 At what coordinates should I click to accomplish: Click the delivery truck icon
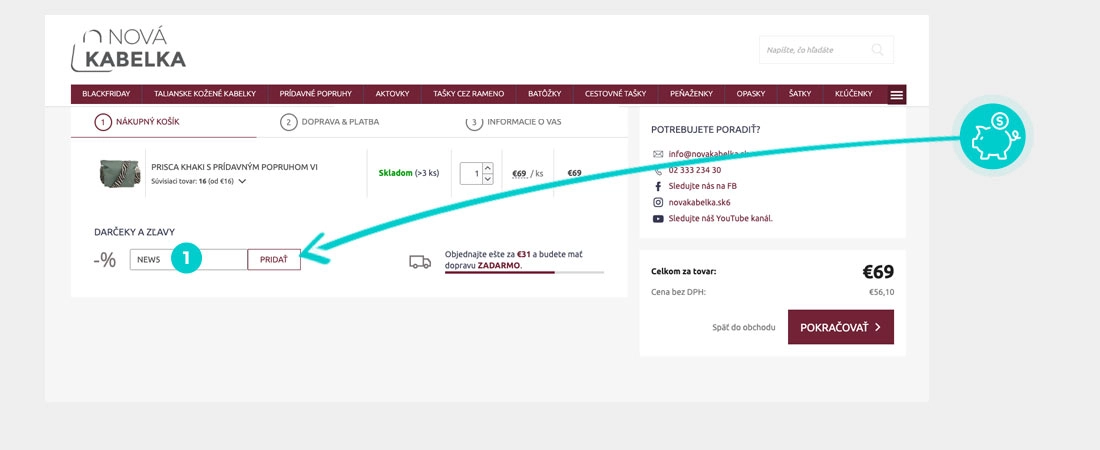[420, 262]
